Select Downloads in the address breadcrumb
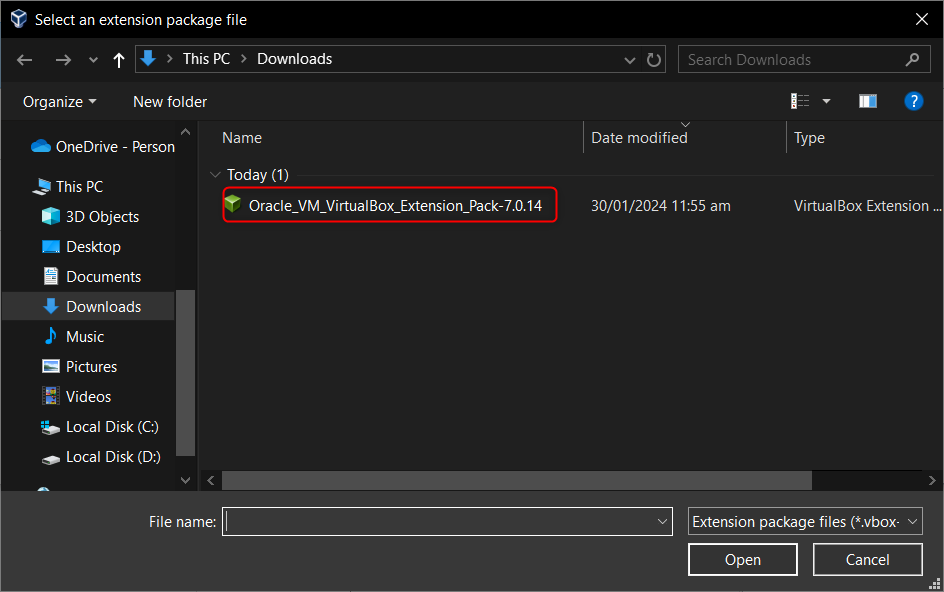This screenshot has width=944, height=592. click(x=294, y=58)
